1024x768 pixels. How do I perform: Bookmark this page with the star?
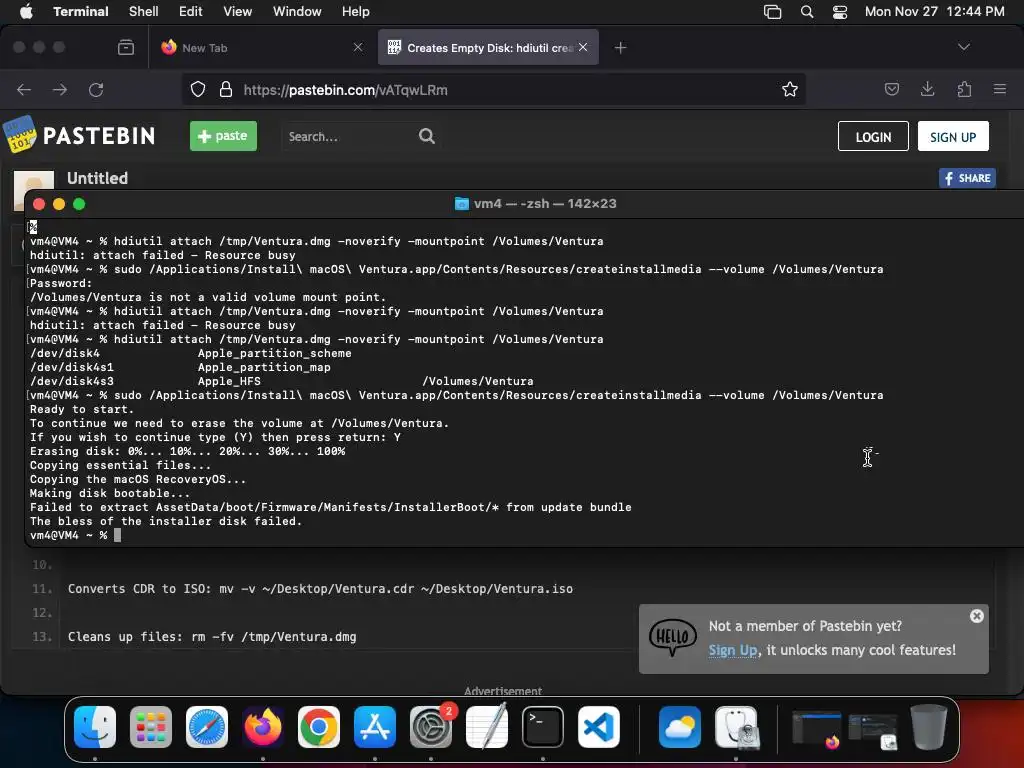[790, 89]
